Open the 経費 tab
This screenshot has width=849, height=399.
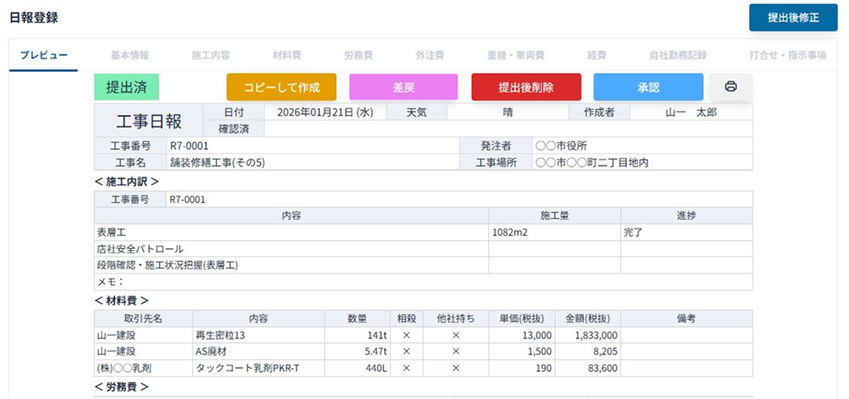click(x=597, y=55)
